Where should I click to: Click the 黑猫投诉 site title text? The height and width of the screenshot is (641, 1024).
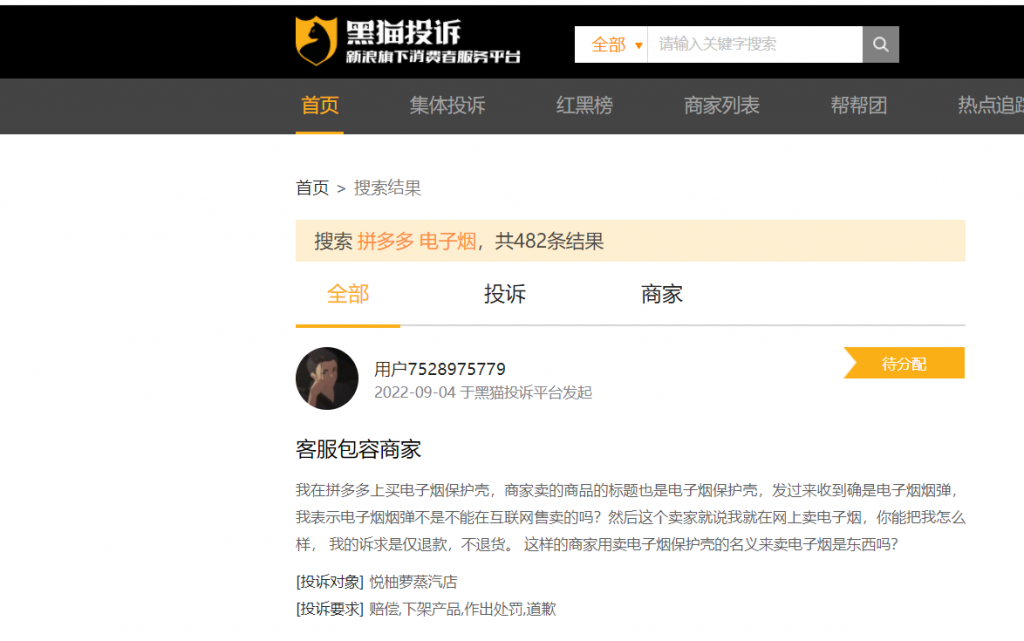coord(403,33)
